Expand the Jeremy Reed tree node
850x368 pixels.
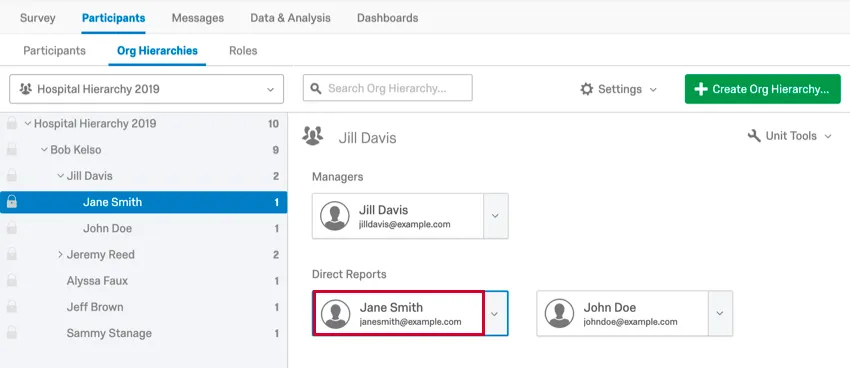(60, 254)
